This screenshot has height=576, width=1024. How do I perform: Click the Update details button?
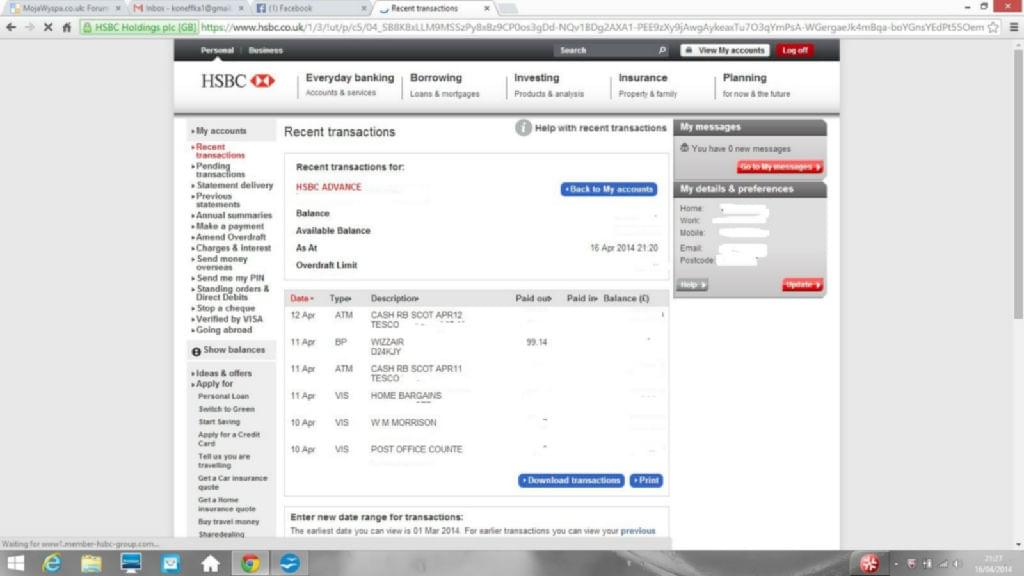click(803, 285)
